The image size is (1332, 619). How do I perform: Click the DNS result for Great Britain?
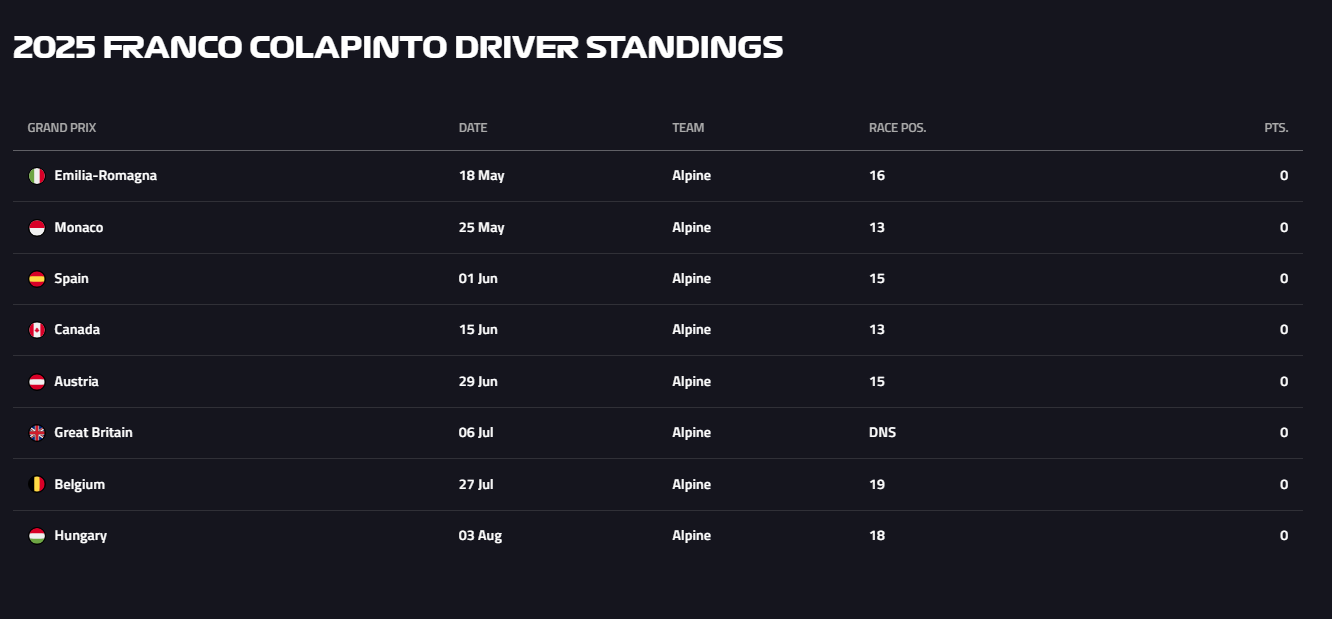[x=882, y=433]
